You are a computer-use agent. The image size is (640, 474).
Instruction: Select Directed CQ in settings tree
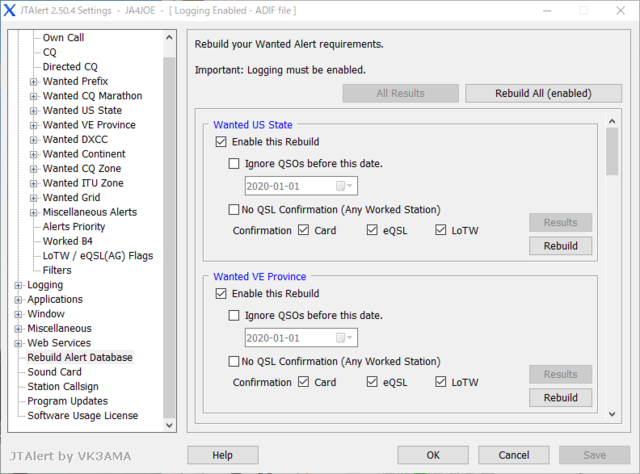click(x=70, y=67)
